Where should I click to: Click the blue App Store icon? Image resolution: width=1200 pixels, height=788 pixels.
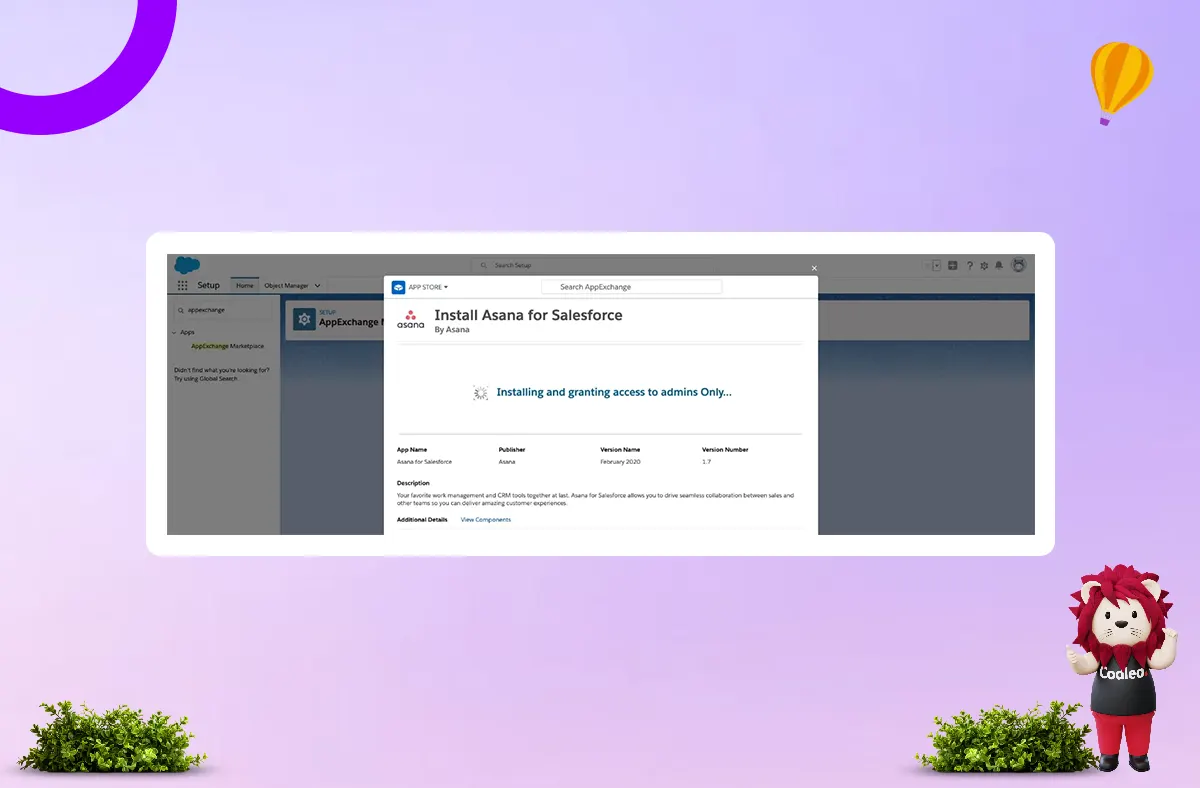398,287
